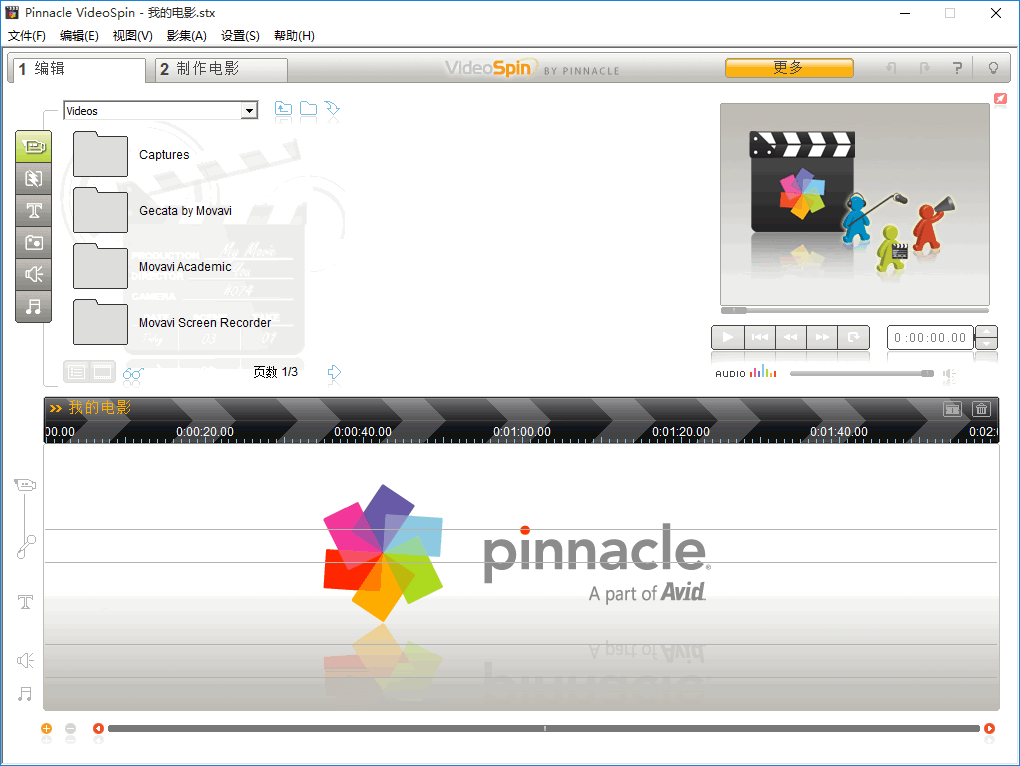Image resolution: width=1020 pixels, height=766 pixels.
Task: Switch album to details list view
Action: 76,372
